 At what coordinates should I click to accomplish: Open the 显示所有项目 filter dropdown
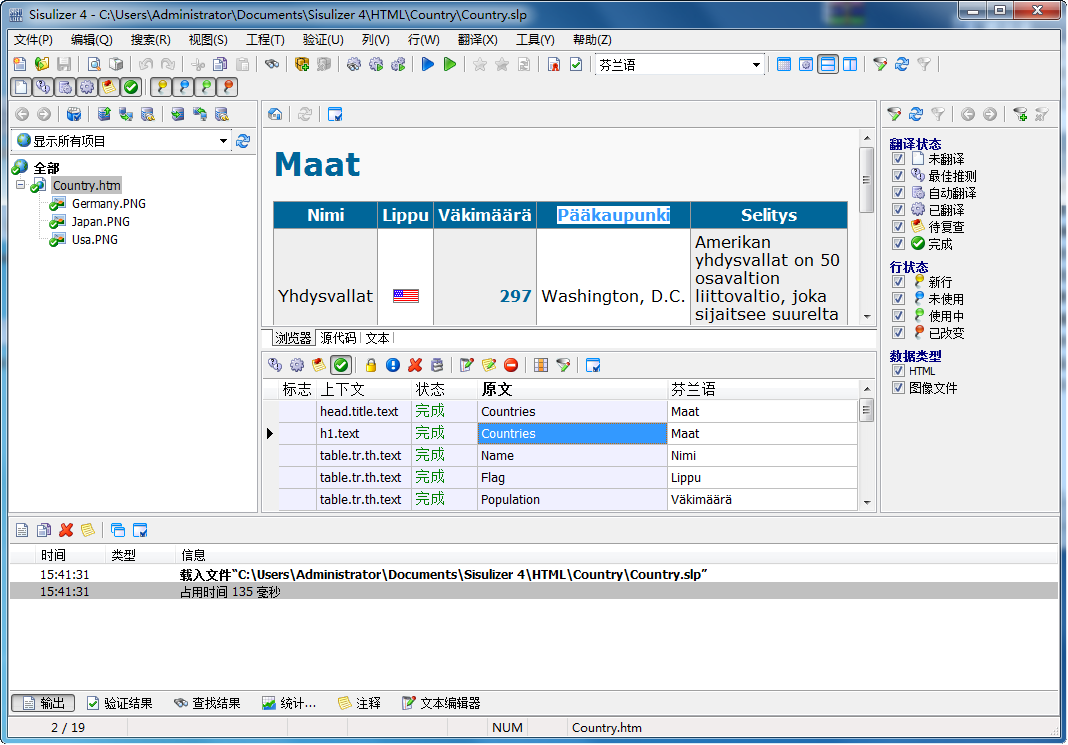coord(225,141)
